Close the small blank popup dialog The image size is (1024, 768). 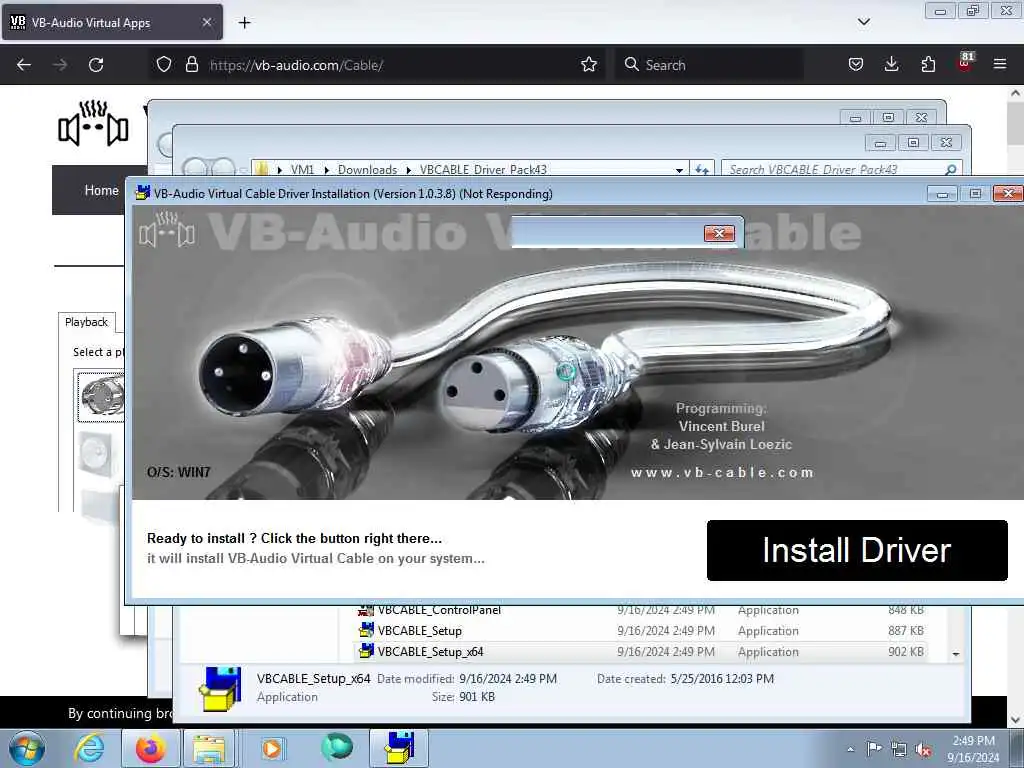pyautogui.click(x=719, y=233)
